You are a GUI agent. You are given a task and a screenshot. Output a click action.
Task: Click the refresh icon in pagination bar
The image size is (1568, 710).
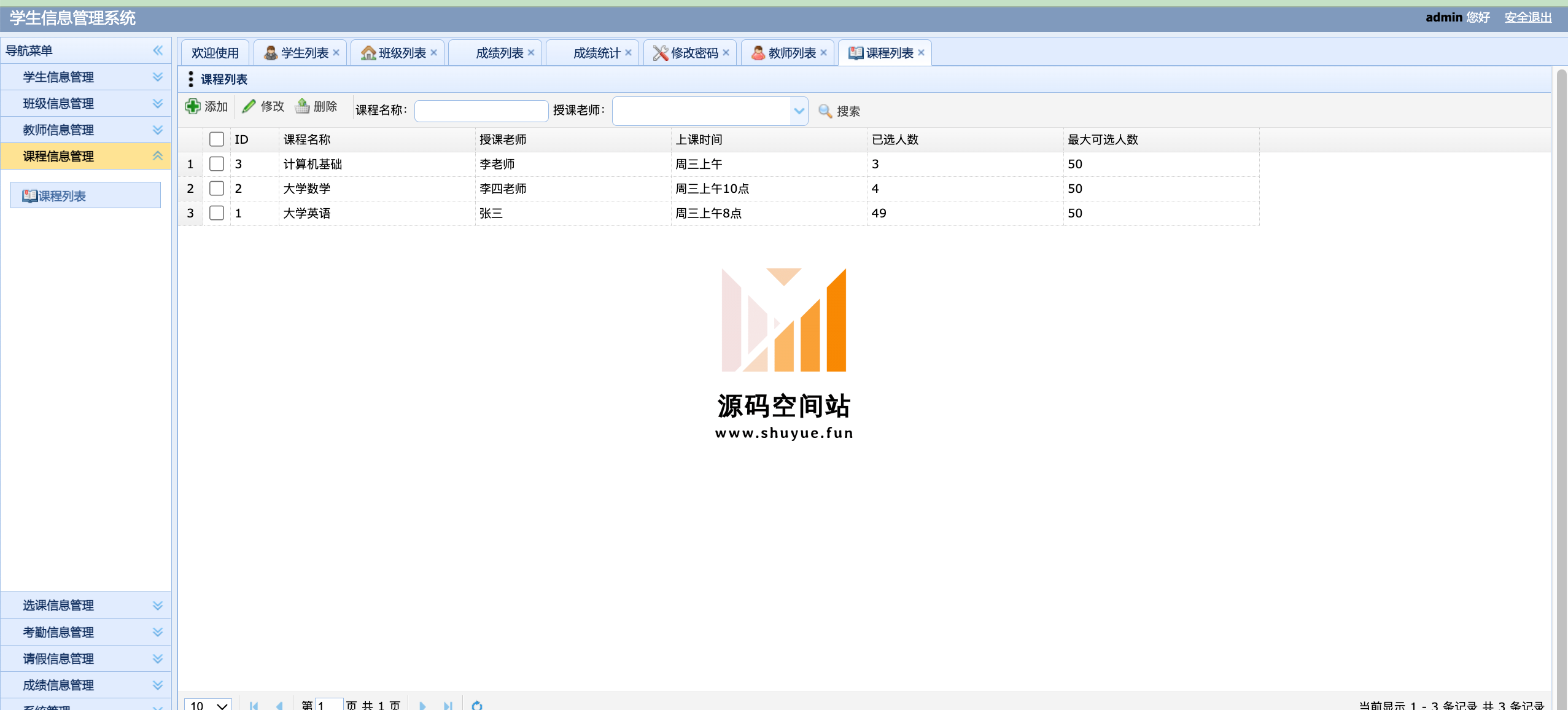477,706
